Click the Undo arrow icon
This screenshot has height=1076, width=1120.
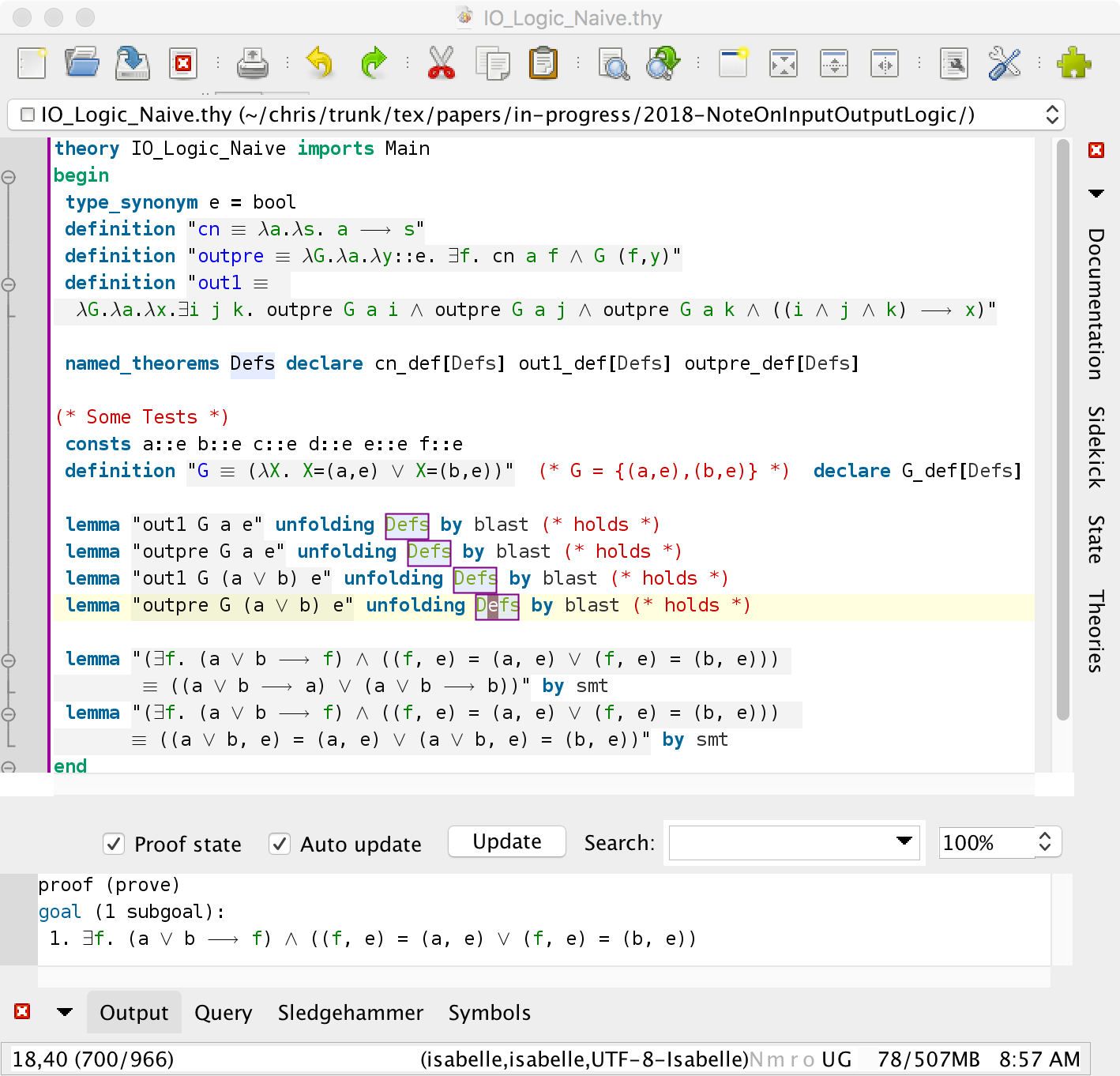pyautogui.click(x=319, y=62)
